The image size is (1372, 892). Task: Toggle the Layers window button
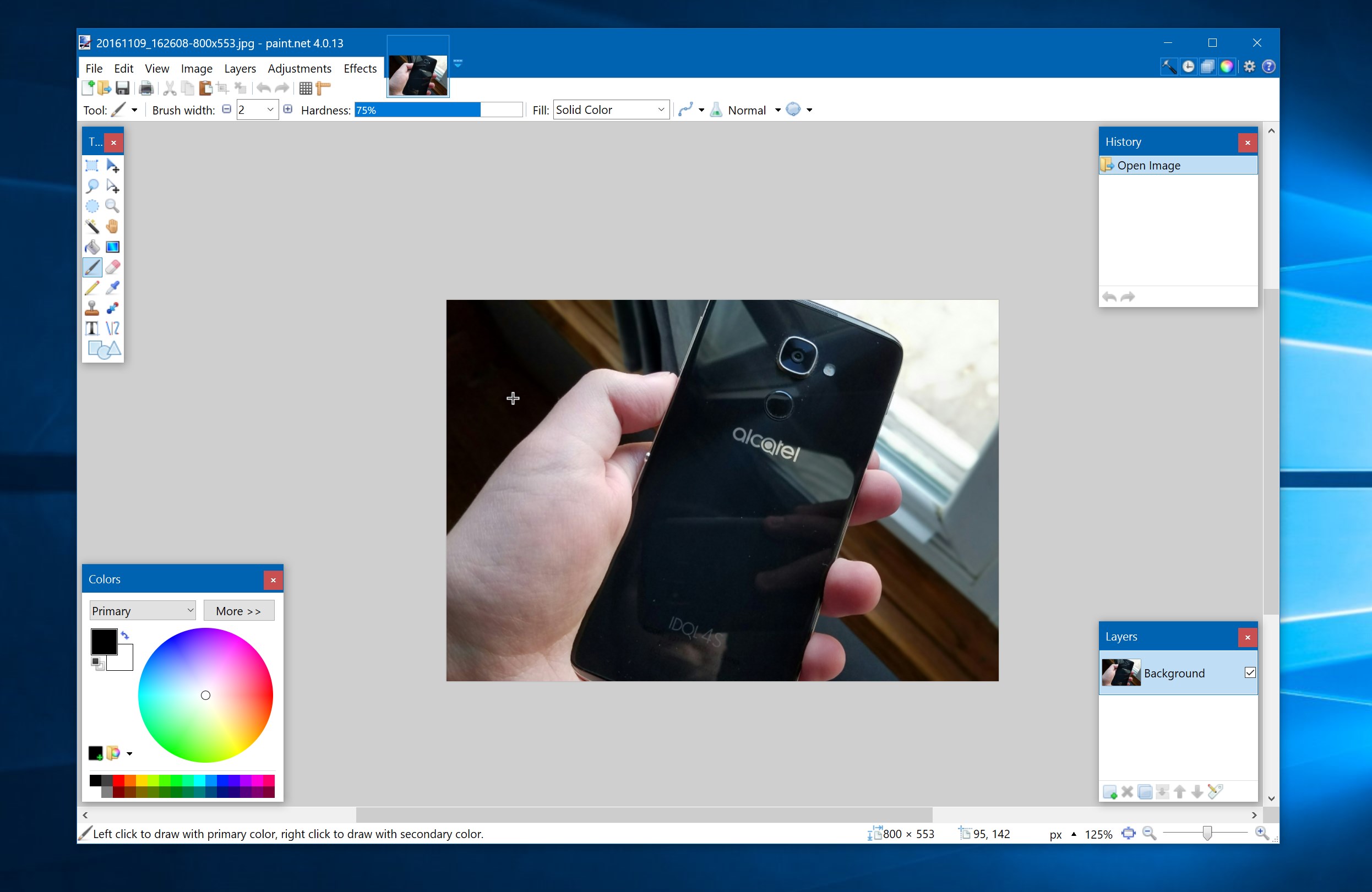tap(1207, 67)
